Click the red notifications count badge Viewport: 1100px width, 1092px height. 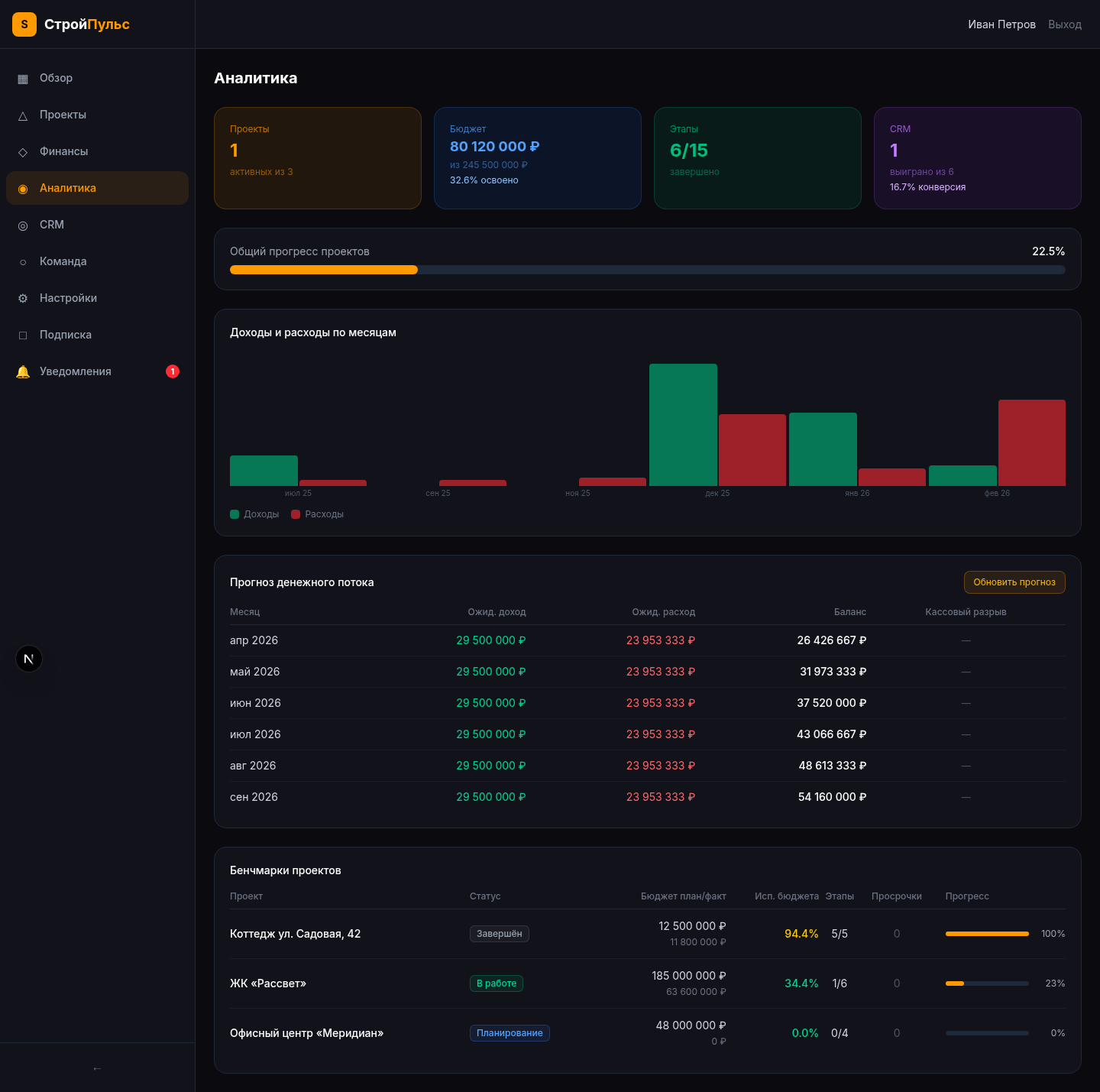(173, 371)
